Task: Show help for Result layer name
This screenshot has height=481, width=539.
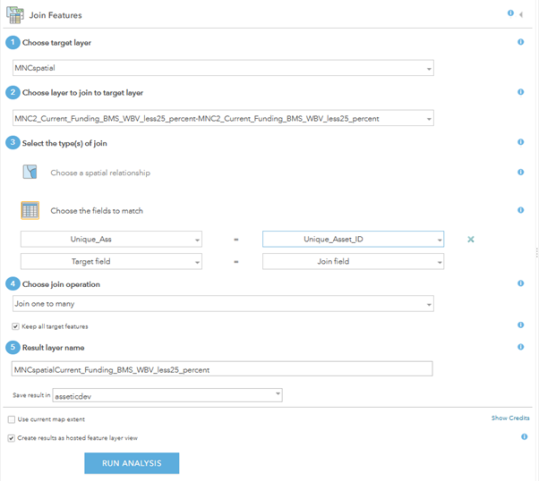Action: click(x=521, y=347)
